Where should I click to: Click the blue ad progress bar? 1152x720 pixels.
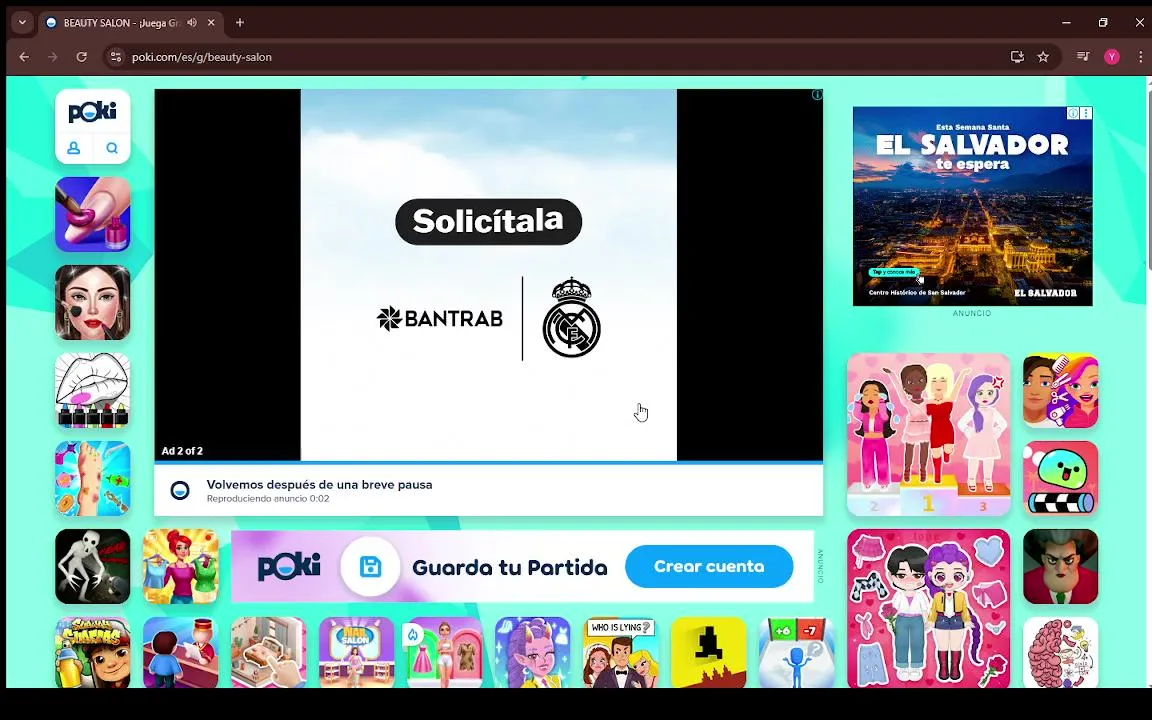[x=489, y=462]
